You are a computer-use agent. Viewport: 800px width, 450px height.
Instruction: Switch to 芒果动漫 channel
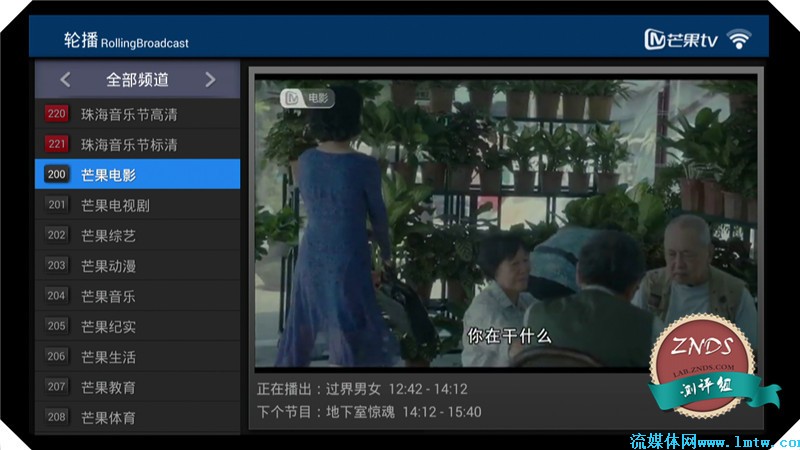pyautogui.click(x=108, y=266)
